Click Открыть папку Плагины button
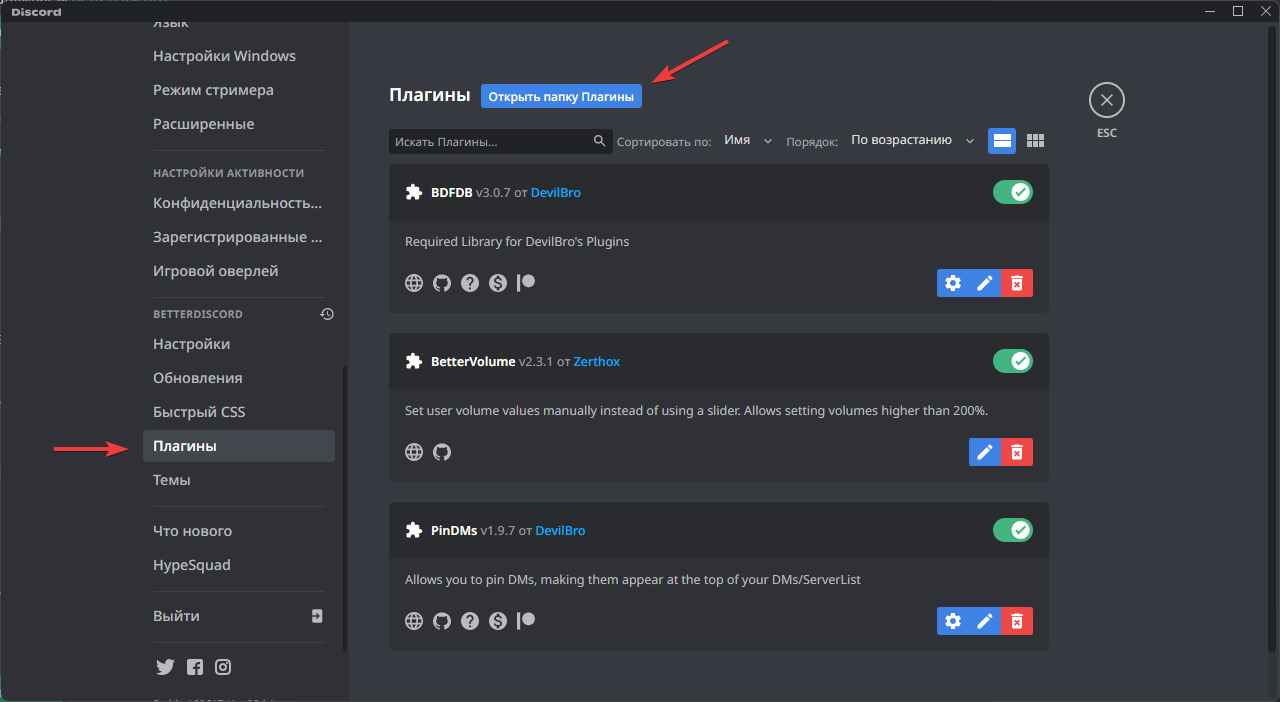The height and width of the screenshot is (702, 1280). (x=561, y=96)
